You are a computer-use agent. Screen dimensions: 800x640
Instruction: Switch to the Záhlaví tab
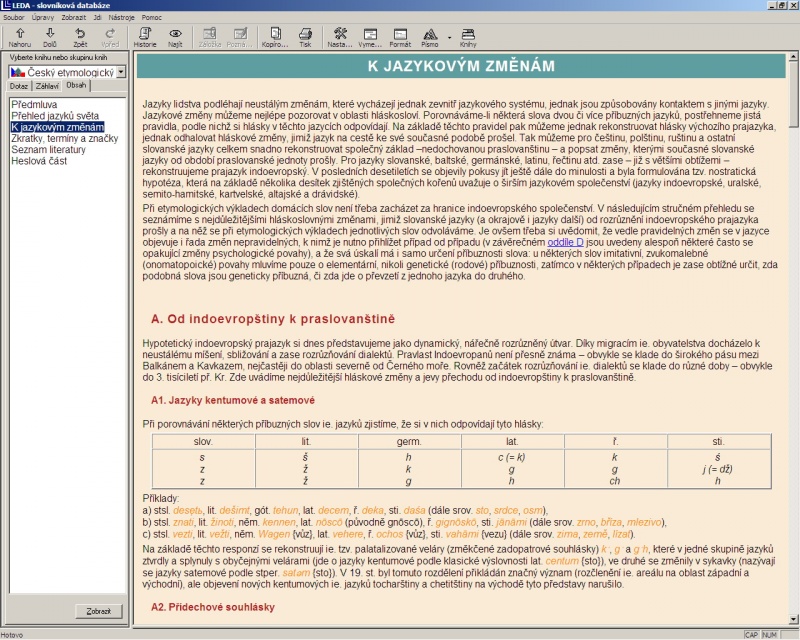click(x=47, y=86)
